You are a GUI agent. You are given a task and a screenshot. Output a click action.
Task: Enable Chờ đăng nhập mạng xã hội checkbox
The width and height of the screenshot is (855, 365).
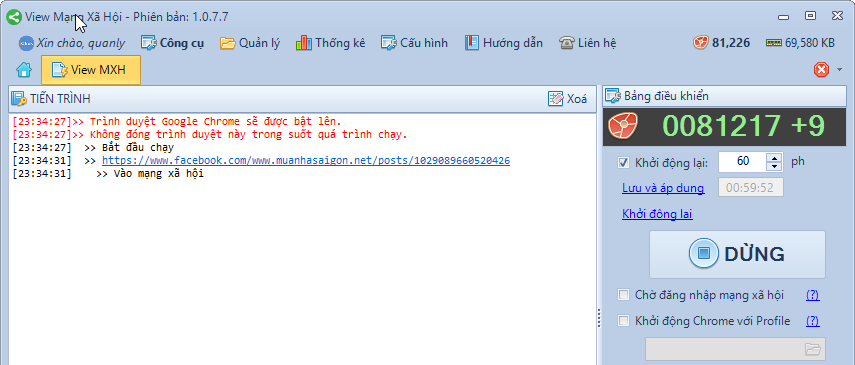tap(623, 295)
